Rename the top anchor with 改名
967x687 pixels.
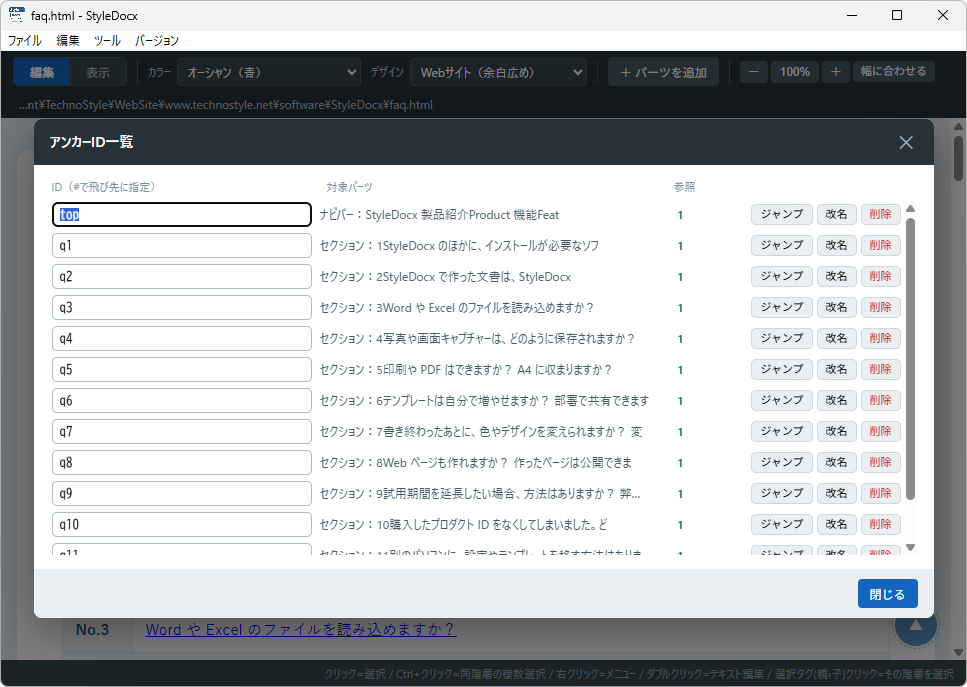[836, 214]
